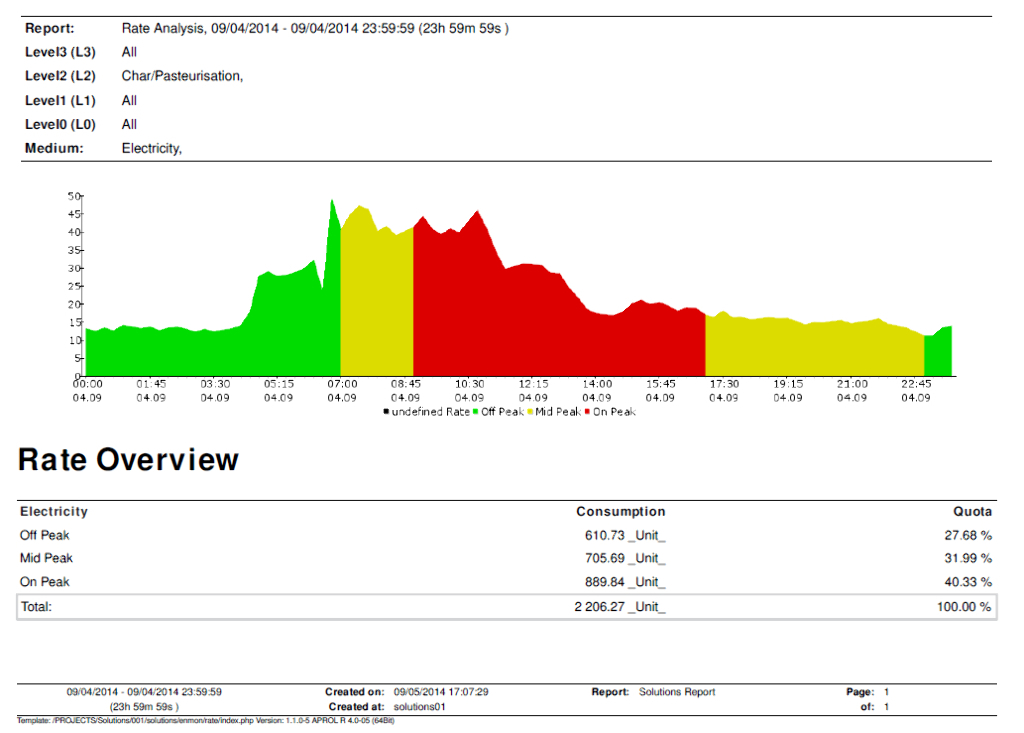Screen dimensions: 1024x733
Task: Click the Electricity value beside Medium
Action: click(151, 148)
